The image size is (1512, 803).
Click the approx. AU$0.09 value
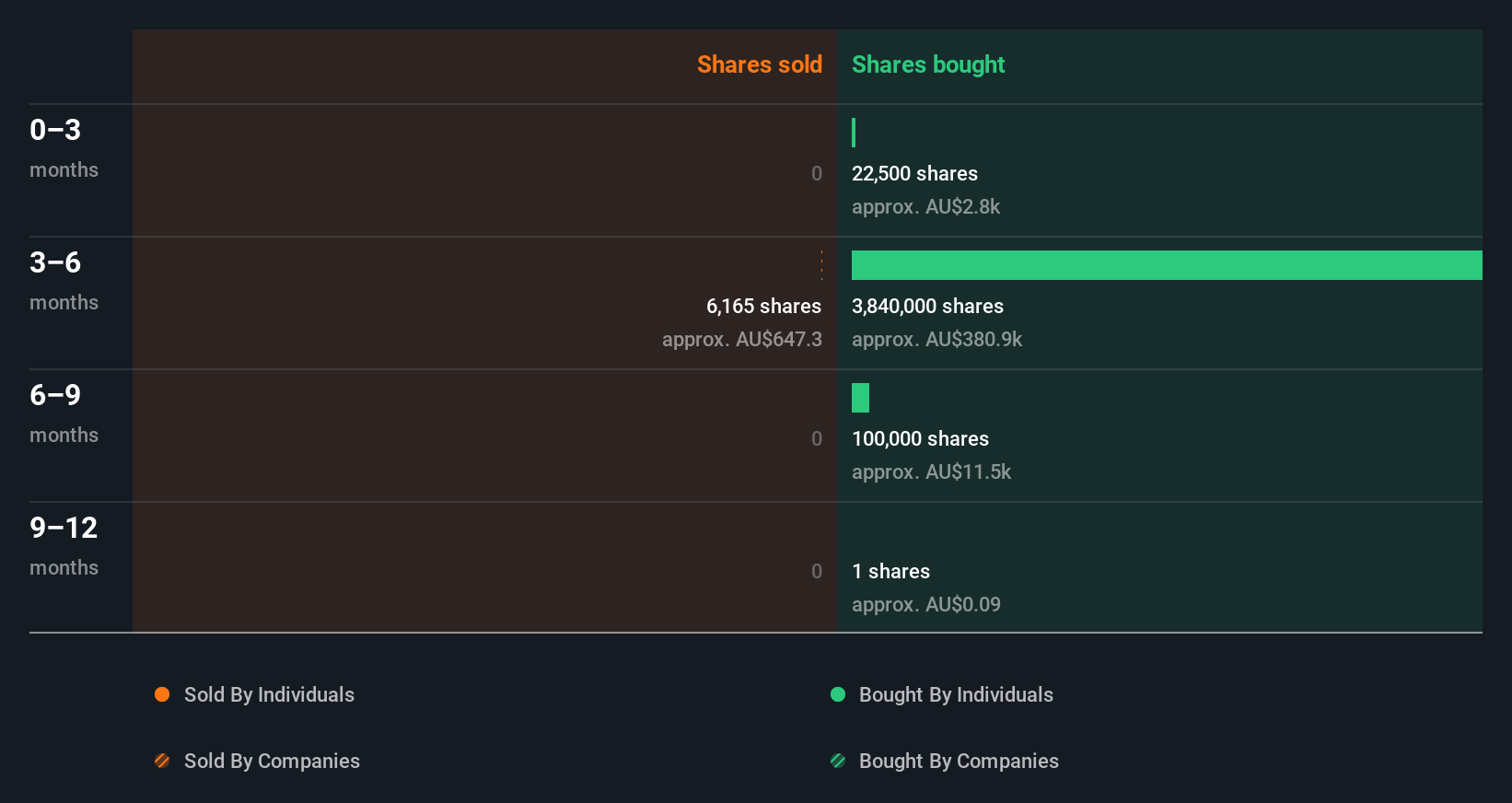click(925, 604)
